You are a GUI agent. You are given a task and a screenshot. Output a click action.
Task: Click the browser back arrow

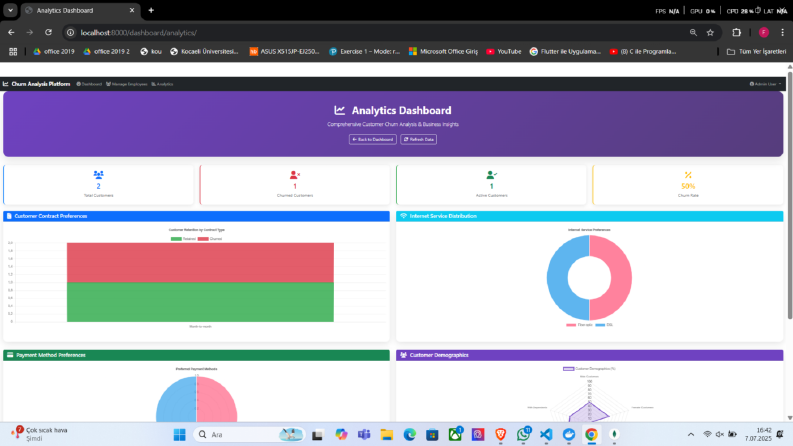pos(11,32)
